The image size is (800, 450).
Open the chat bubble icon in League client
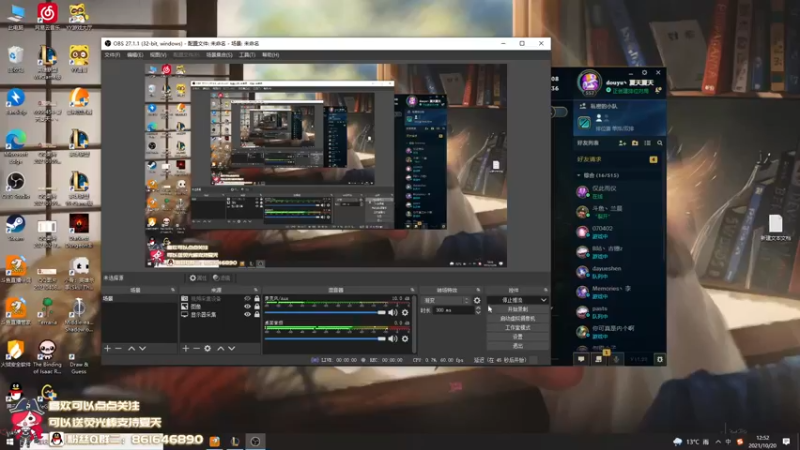click(x=581, y=359)
